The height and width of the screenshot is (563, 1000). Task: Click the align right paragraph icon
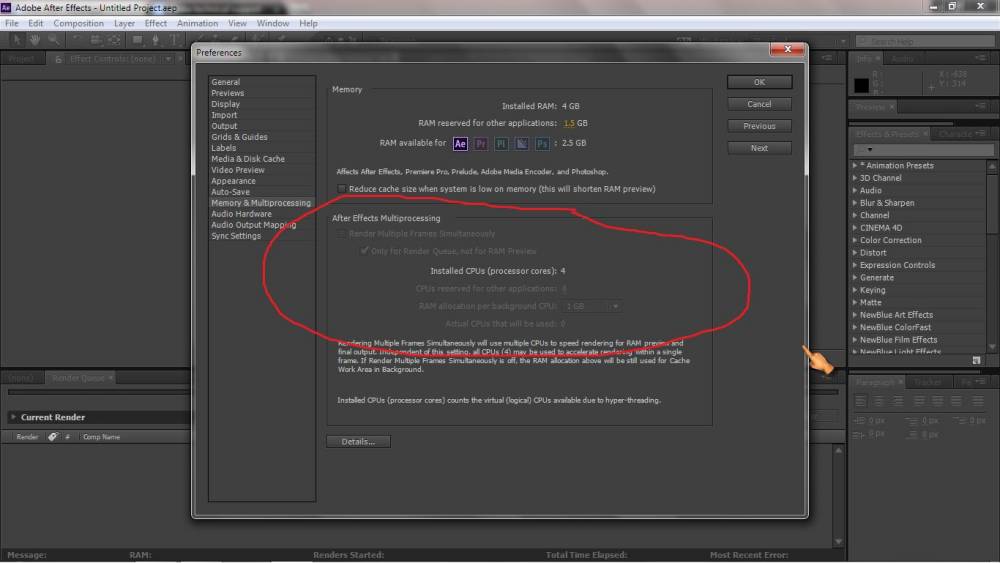(898, 401)
